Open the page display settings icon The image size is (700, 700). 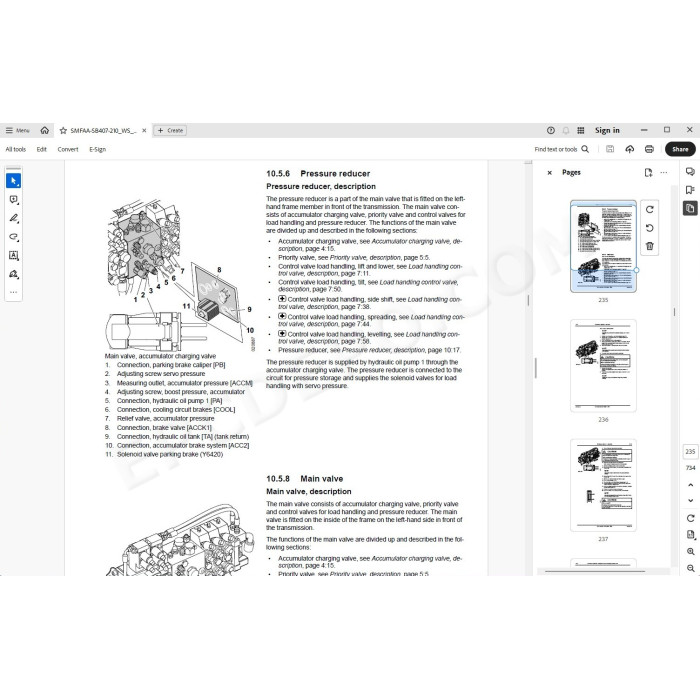tap(690, 535)
